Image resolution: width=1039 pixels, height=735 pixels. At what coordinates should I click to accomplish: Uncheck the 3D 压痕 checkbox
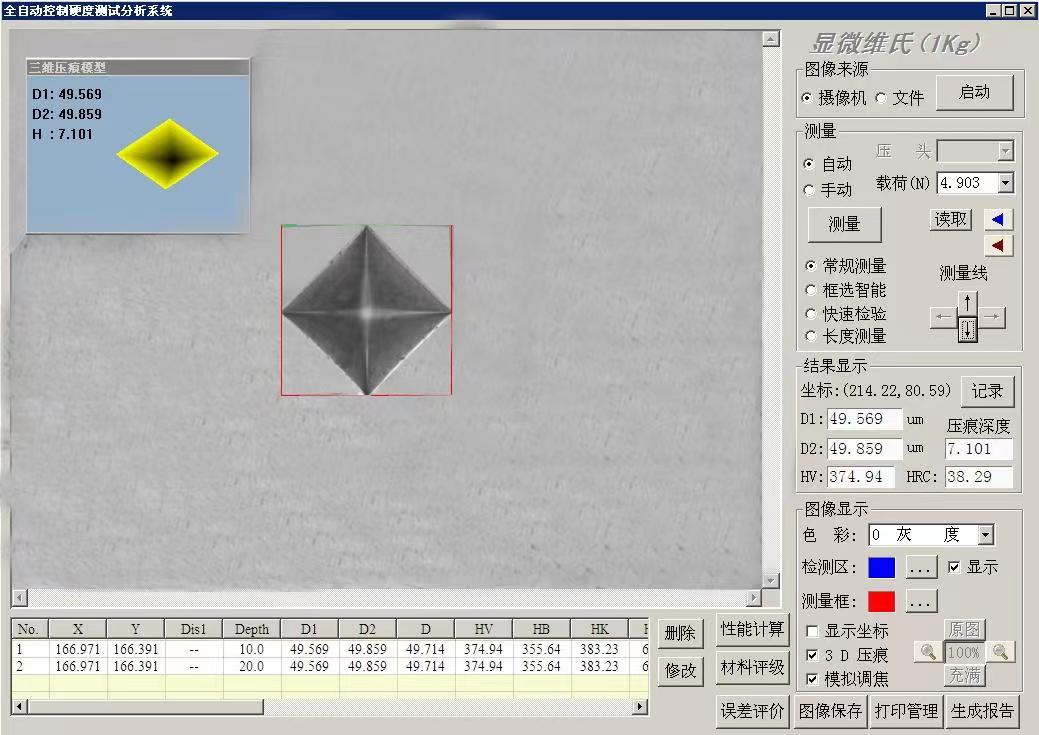point(812,655)
